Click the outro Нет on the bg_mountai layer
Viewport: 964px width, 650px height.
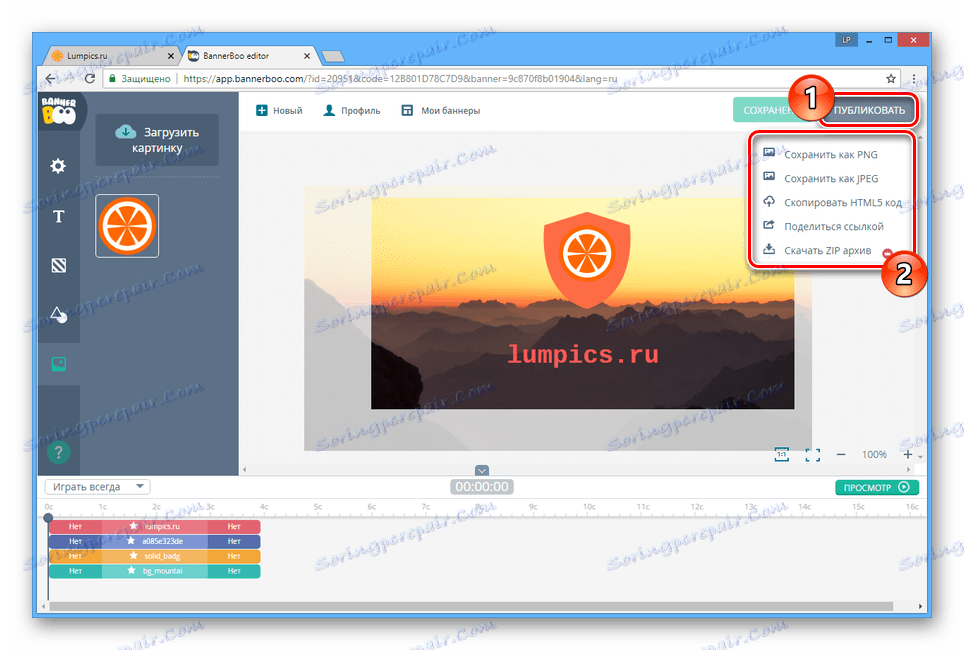pos(234,571)
